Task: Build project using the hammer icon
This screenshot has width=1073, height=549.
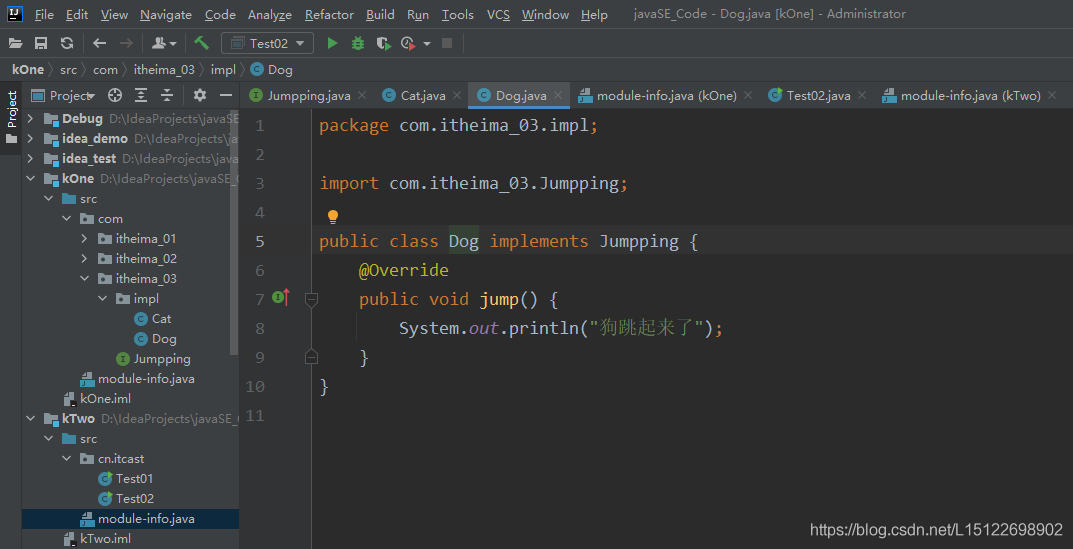Action: [x=202, y=43]
